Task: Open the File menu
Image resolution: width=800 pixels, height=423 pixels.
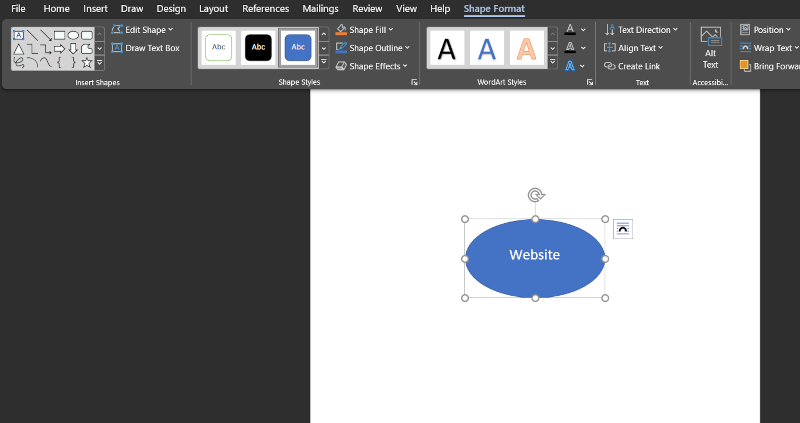Action: pyautogui.click(x=18, y=9)
